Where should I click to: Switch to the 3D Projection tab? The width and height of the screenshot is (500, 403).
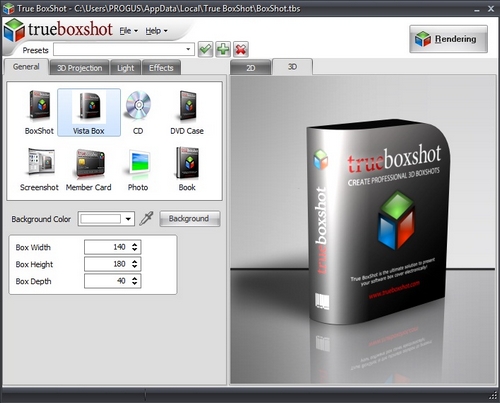click(x=79, y=68)
